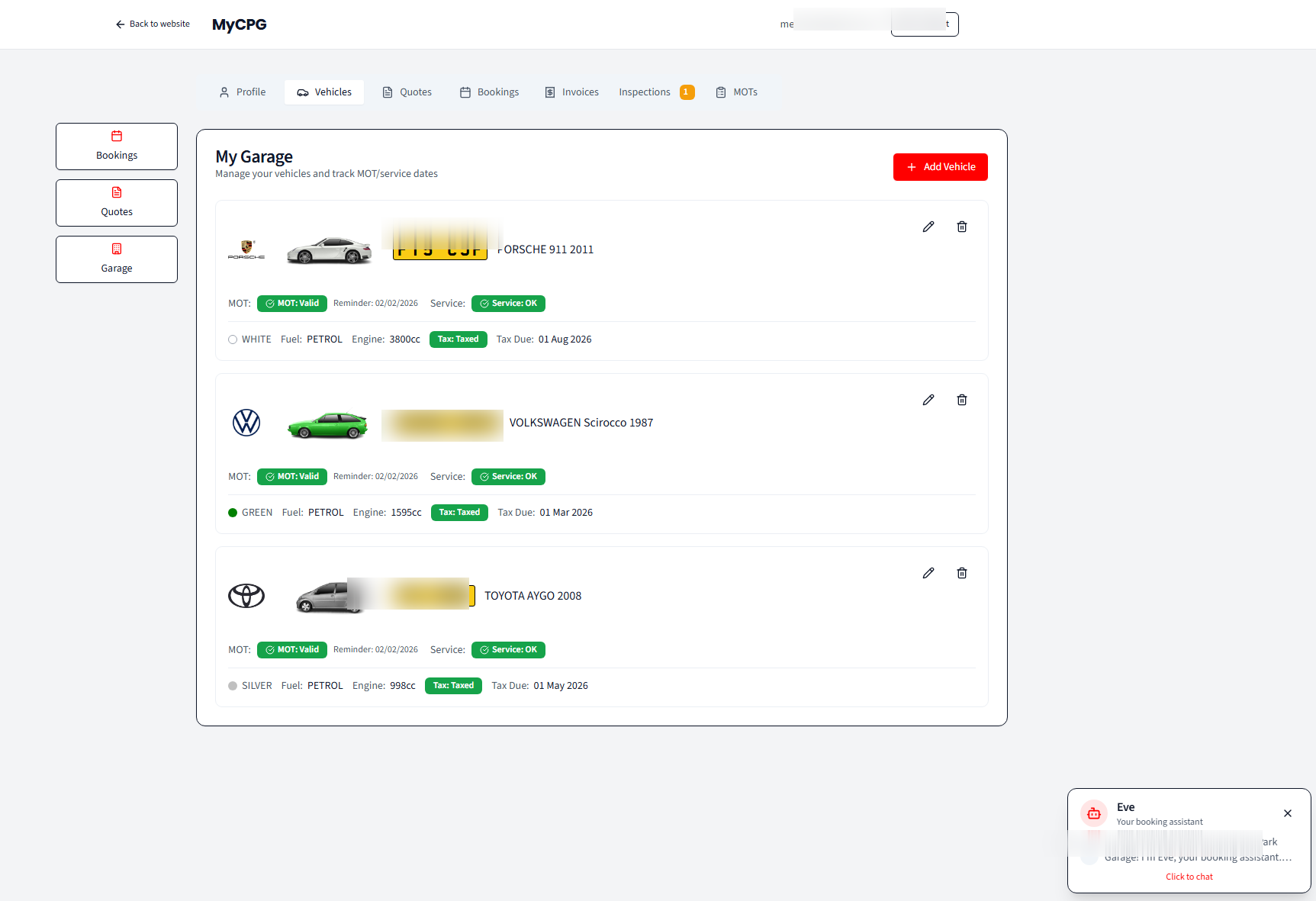Open the Profile tab
Image resolution: width=1316 pixels, height=901 pixels.
point(243,92)
